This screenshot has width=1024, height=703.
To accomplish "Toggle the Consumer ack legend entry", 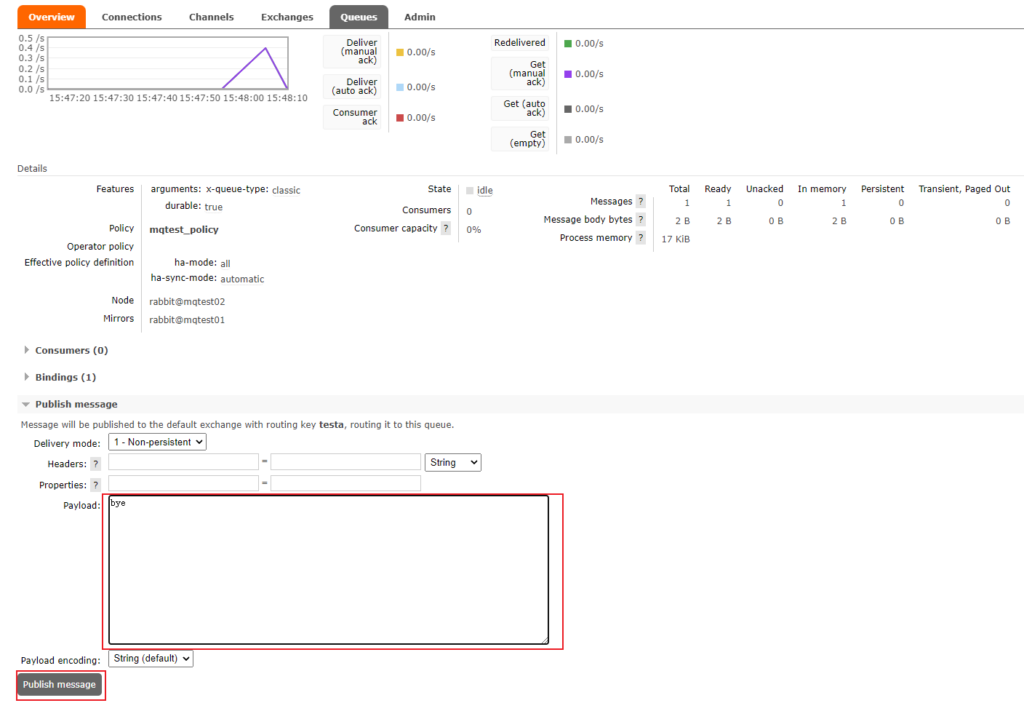I will (354, 118).
